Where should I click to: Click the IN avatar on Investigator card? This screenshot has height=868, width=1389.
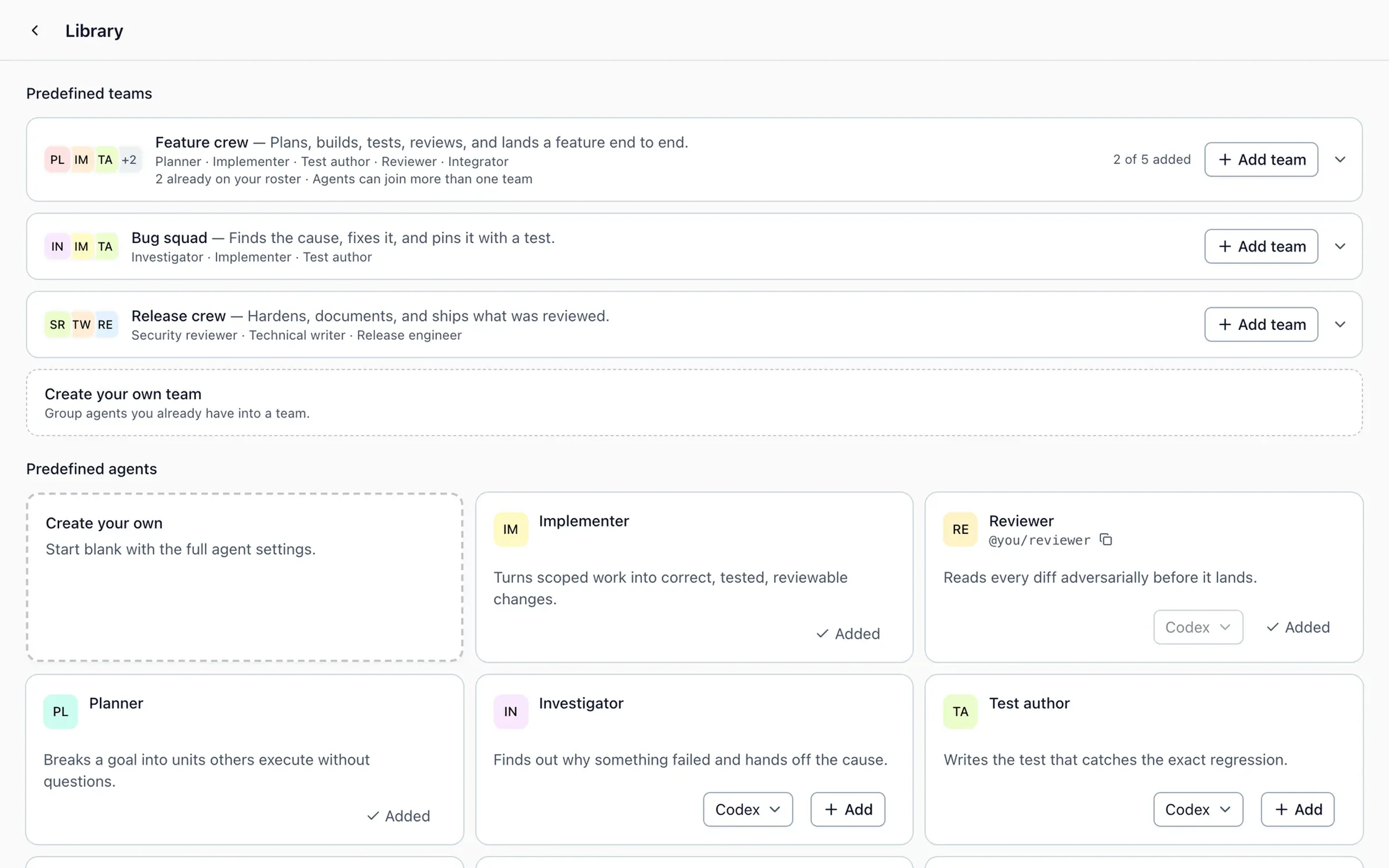tap(510, 712)
